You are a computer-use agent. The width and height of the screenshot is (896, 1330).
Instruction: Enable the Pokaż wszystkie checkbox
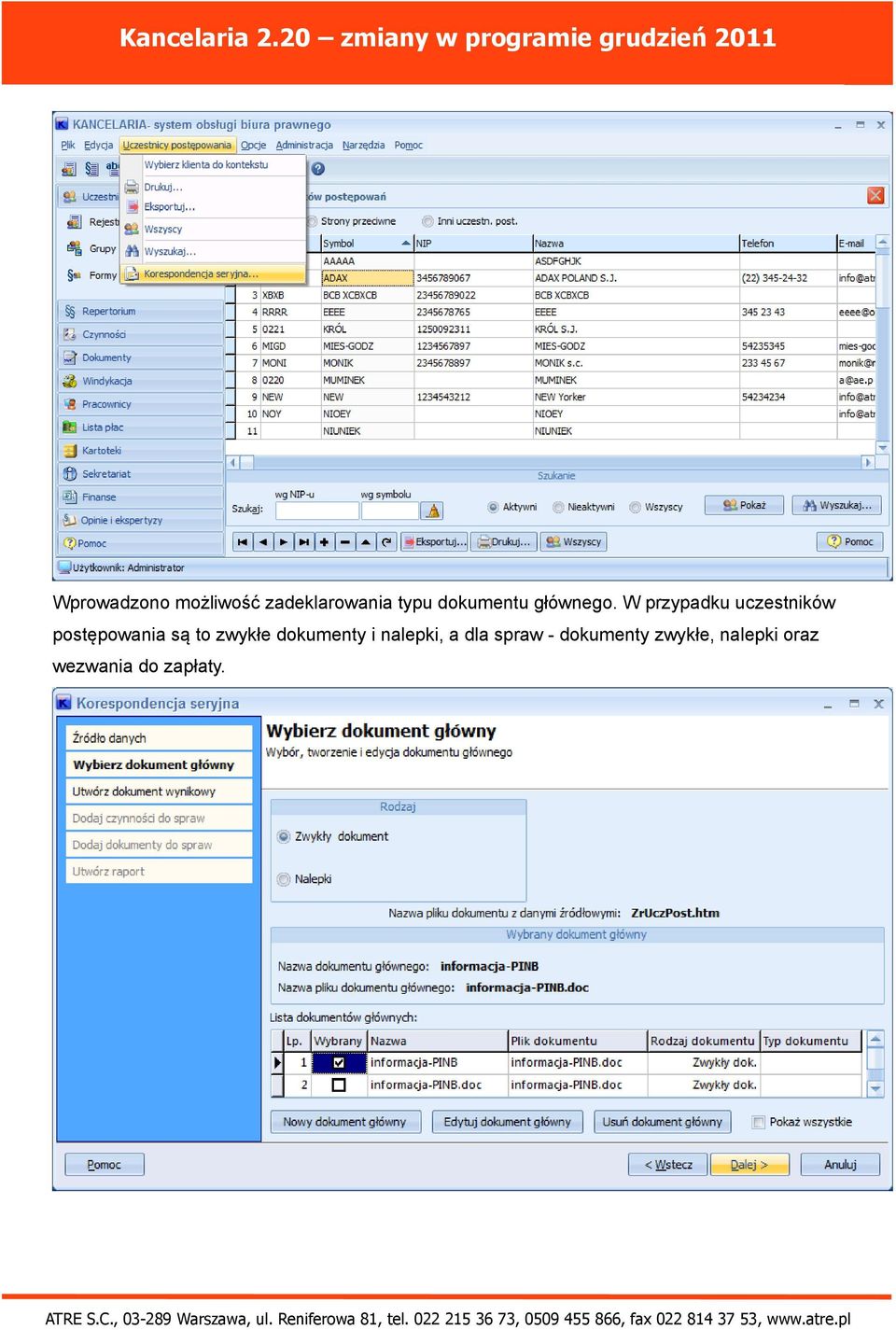coord(759,1123)
